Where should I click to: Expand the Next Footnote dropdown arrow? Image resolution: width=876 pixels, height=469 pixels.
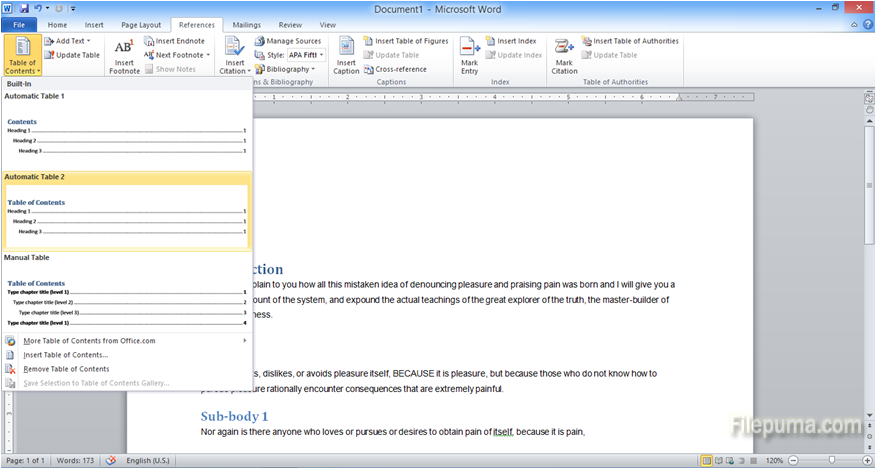tap(208, 55)
